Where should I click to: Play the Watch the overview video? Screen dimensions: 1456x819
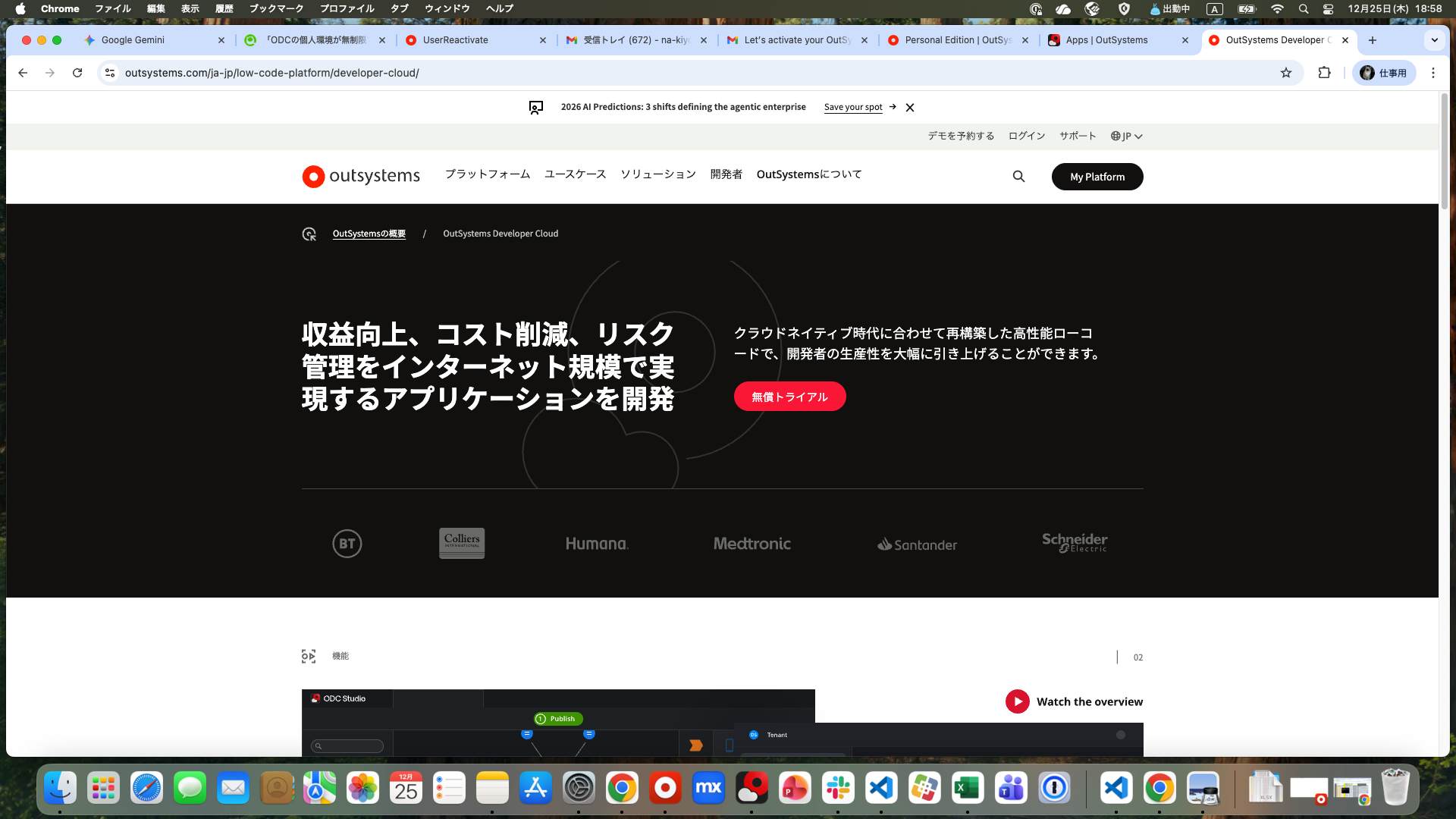pyautogui.click(x=1017, y=701)
